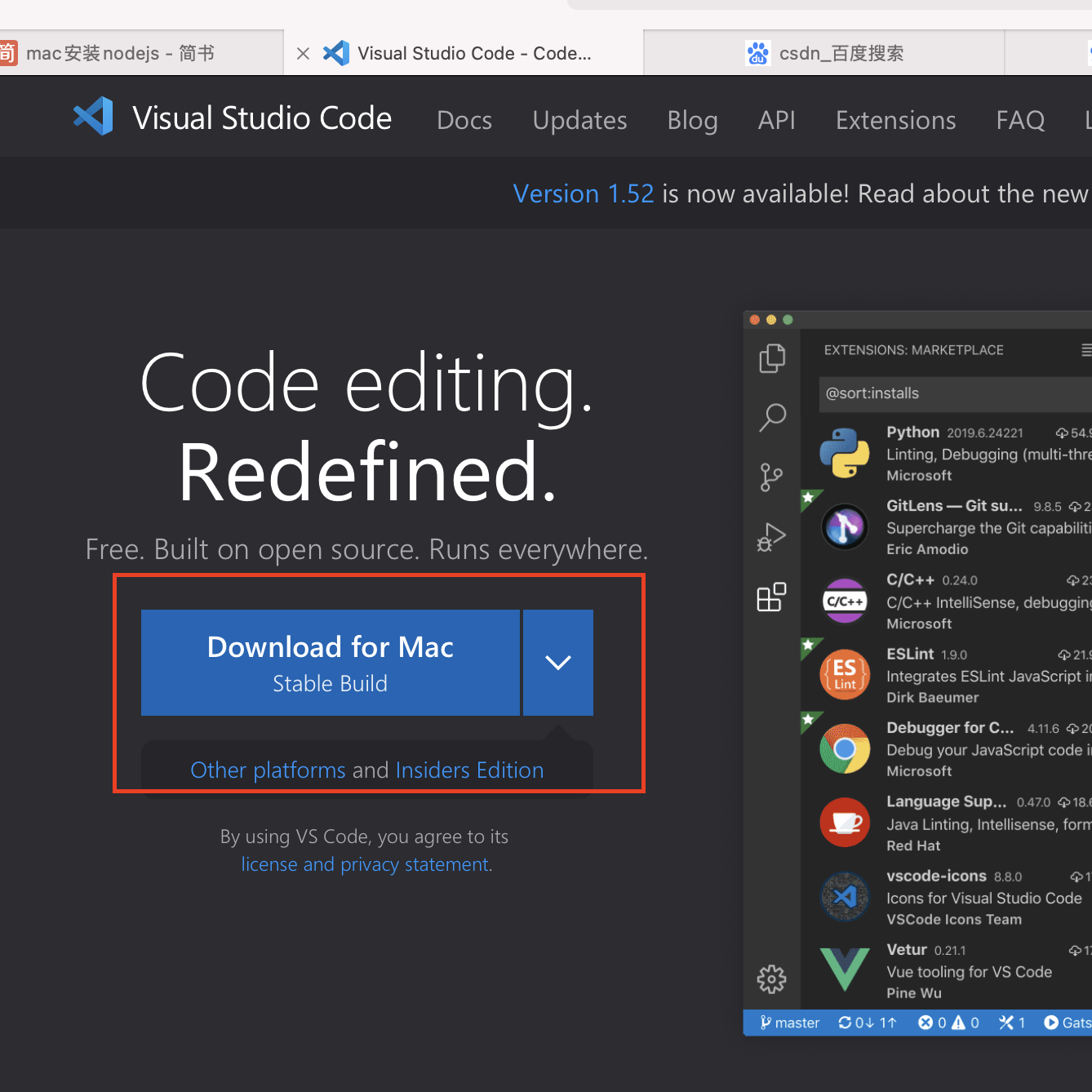1092x1092 pixels.
Task: Open the FAQ navigation item
Action: coord(1020,120)
